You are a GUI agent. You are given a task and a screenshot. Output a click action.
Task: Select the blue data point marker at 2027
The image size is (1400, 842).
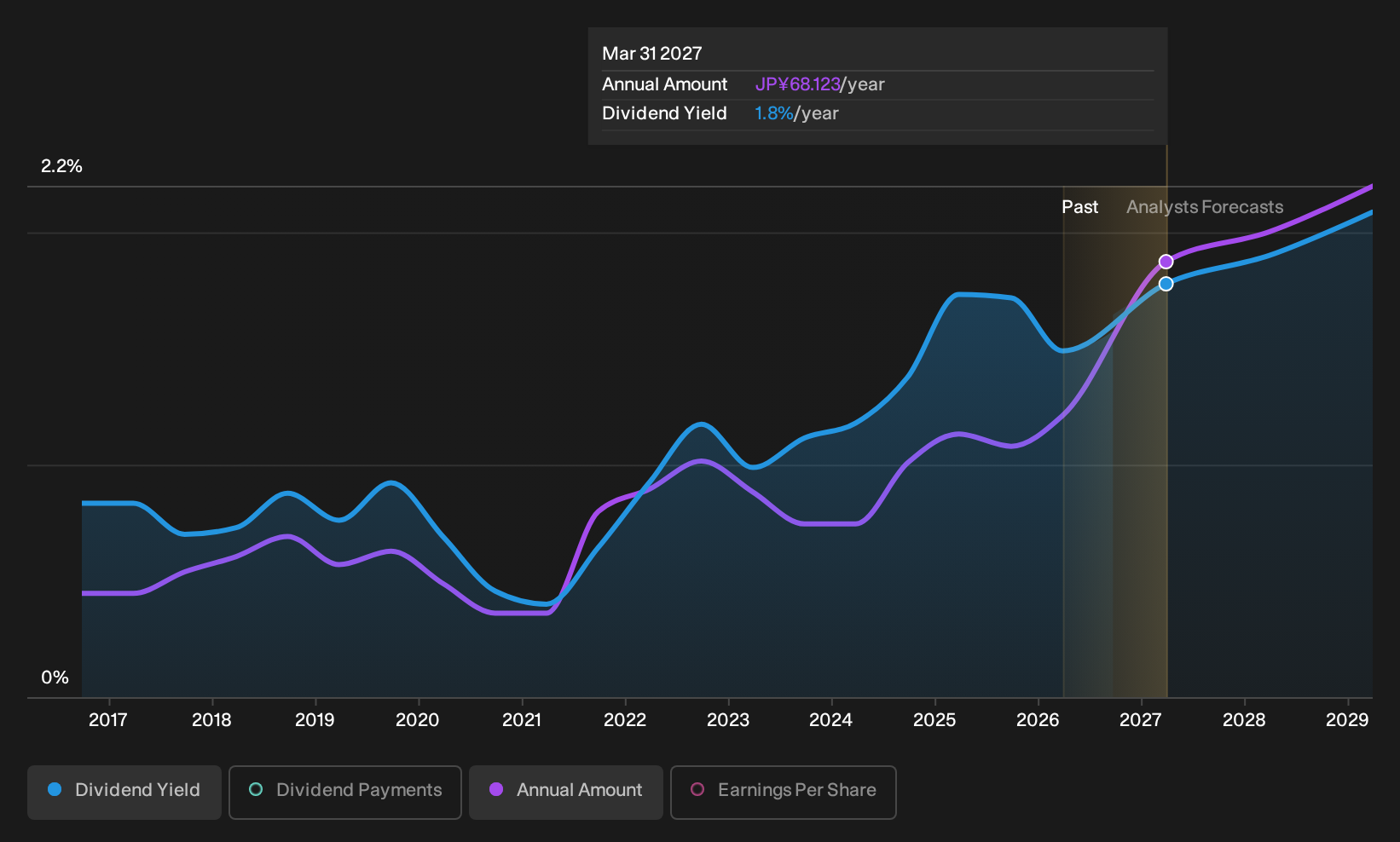1166,284
